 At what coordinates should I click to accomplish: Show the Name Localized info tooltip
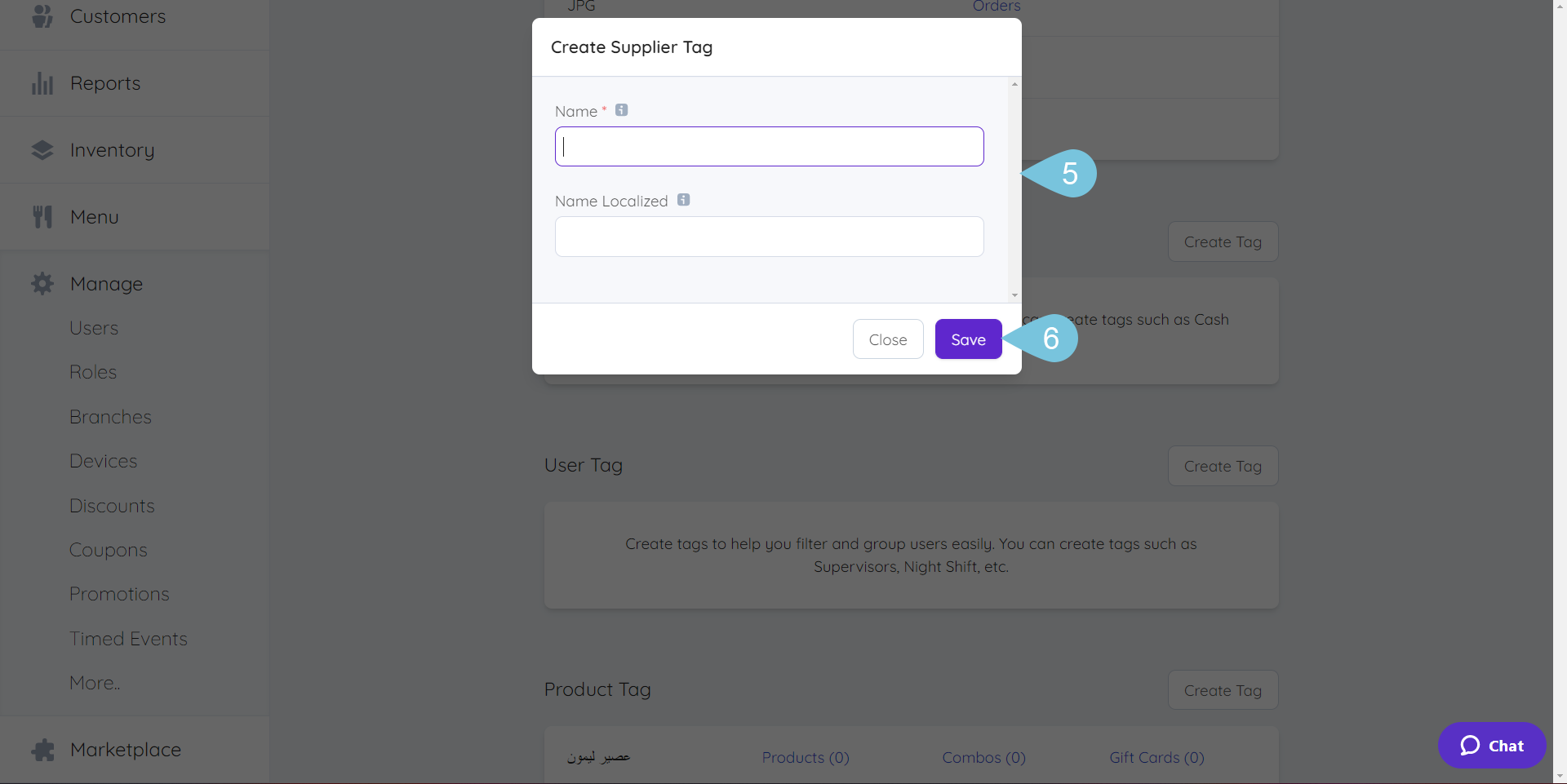pyautogui.click(x=684, y=199)
